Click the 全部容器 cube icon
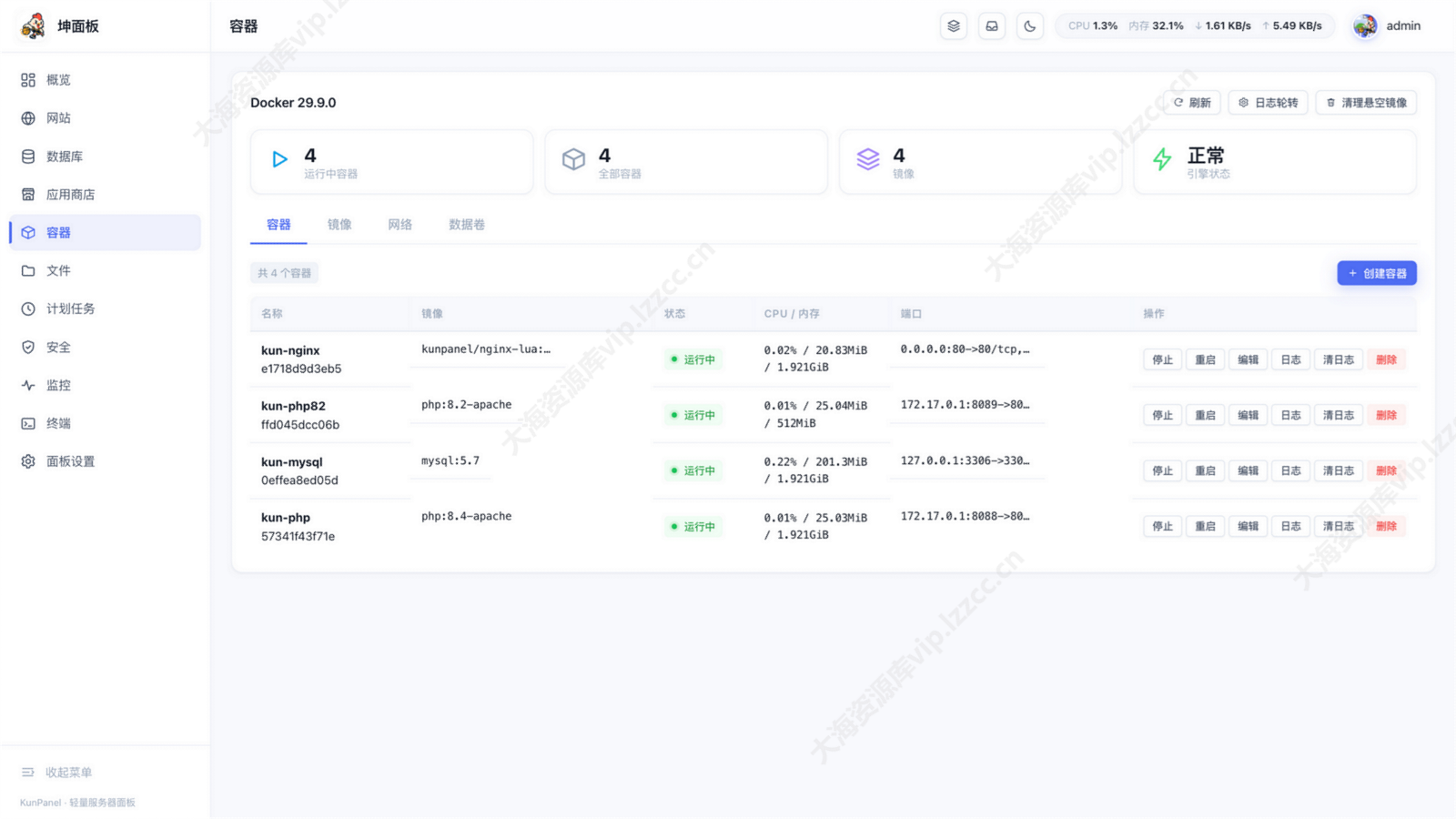1456x819 pixels. [573, 159]
